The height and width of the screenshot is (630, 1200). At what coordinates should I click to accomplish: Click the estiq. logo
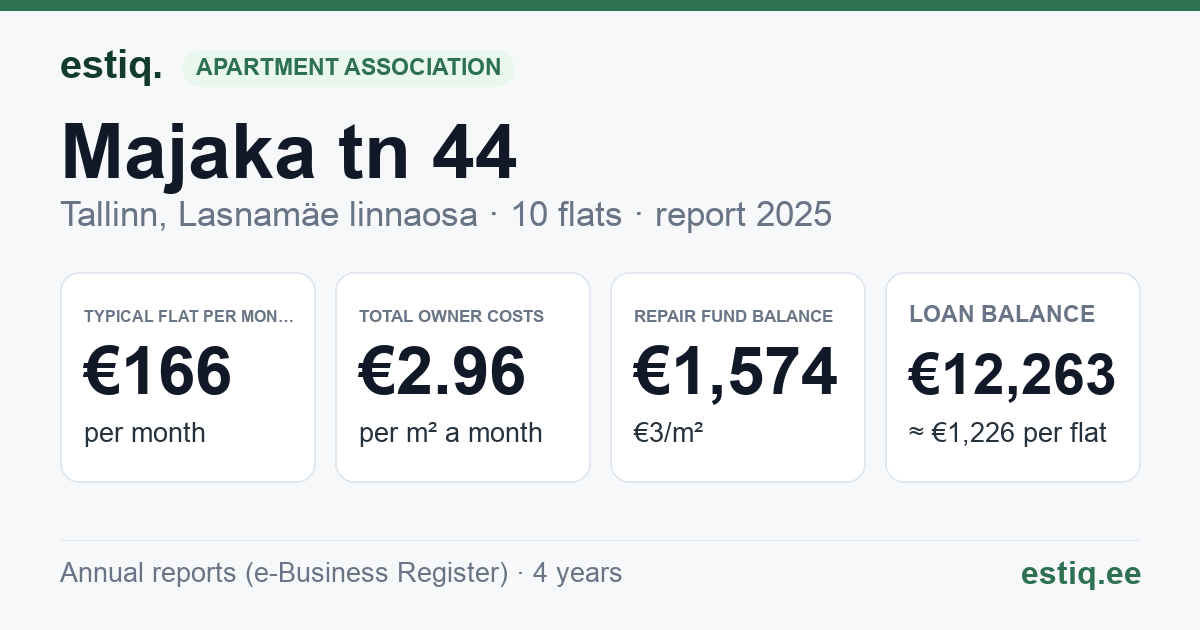coord(111,66)
